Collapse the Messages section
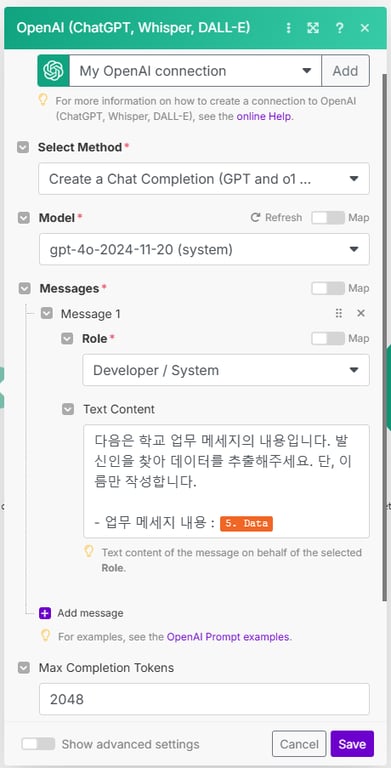The image size is (391, 768). click(x=24, y=288)
